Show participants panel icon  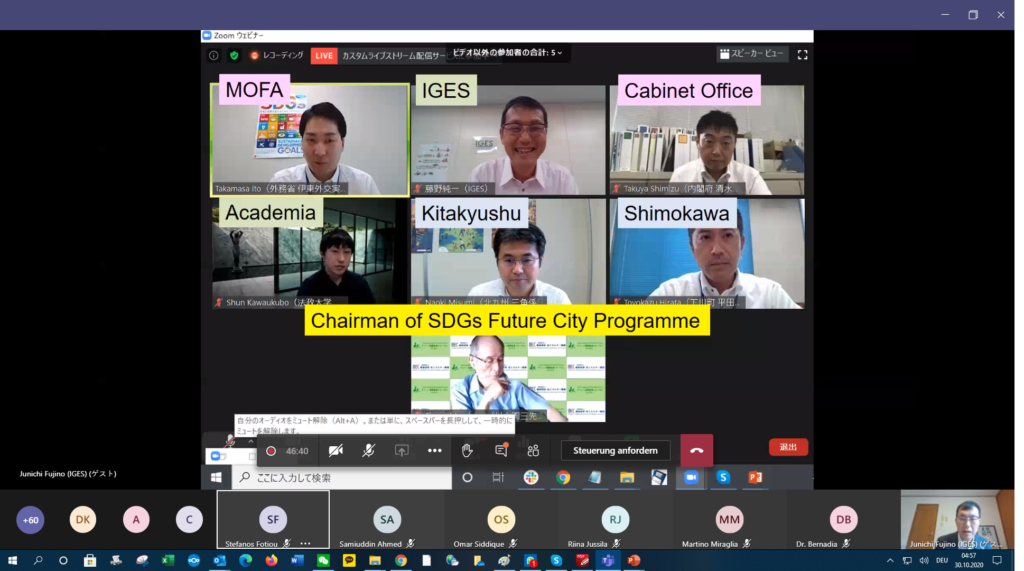533,451
